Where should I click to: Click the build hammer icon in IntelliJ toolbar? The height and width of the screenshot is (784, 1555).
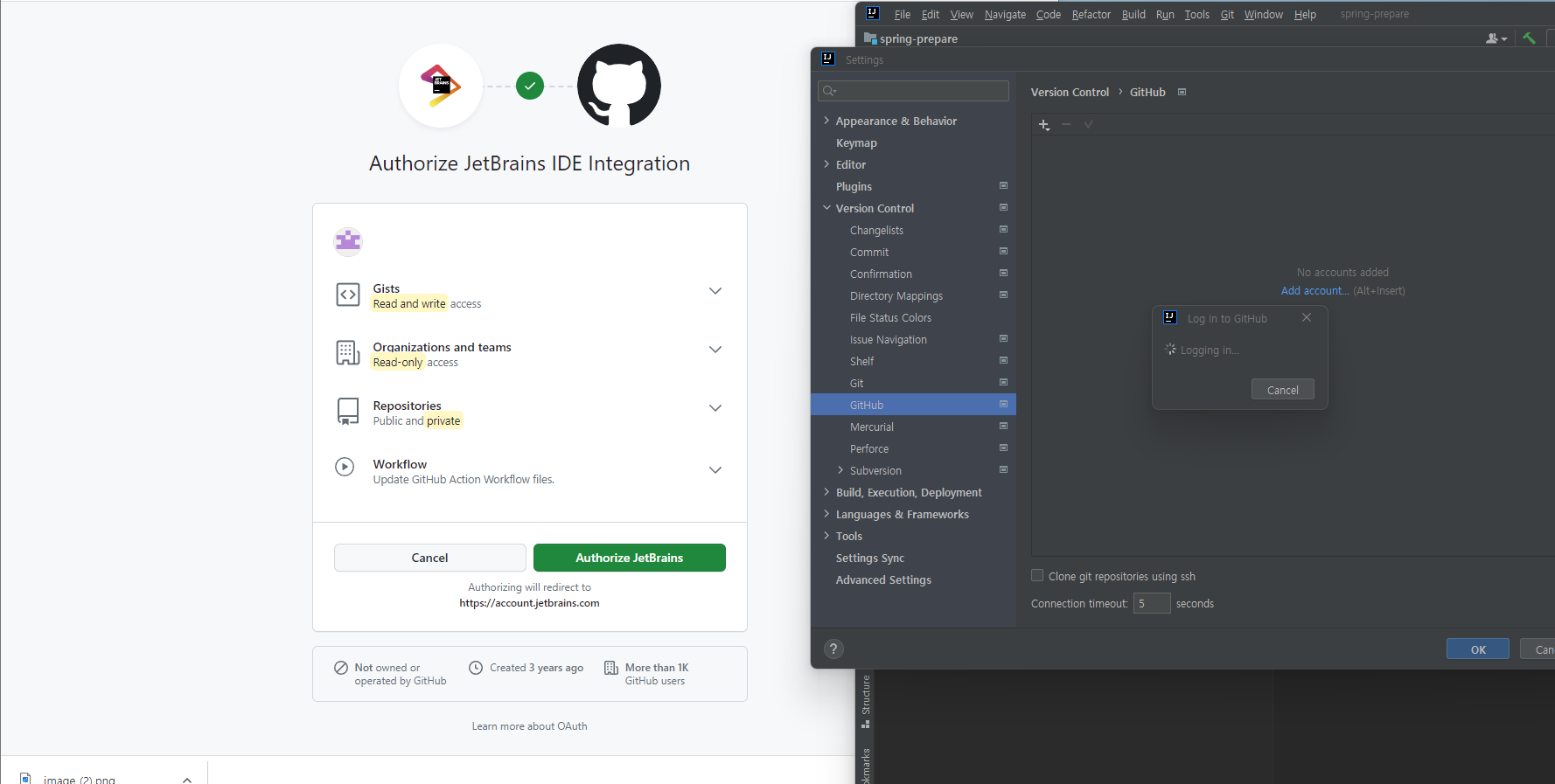click(x=1530, y=38)
